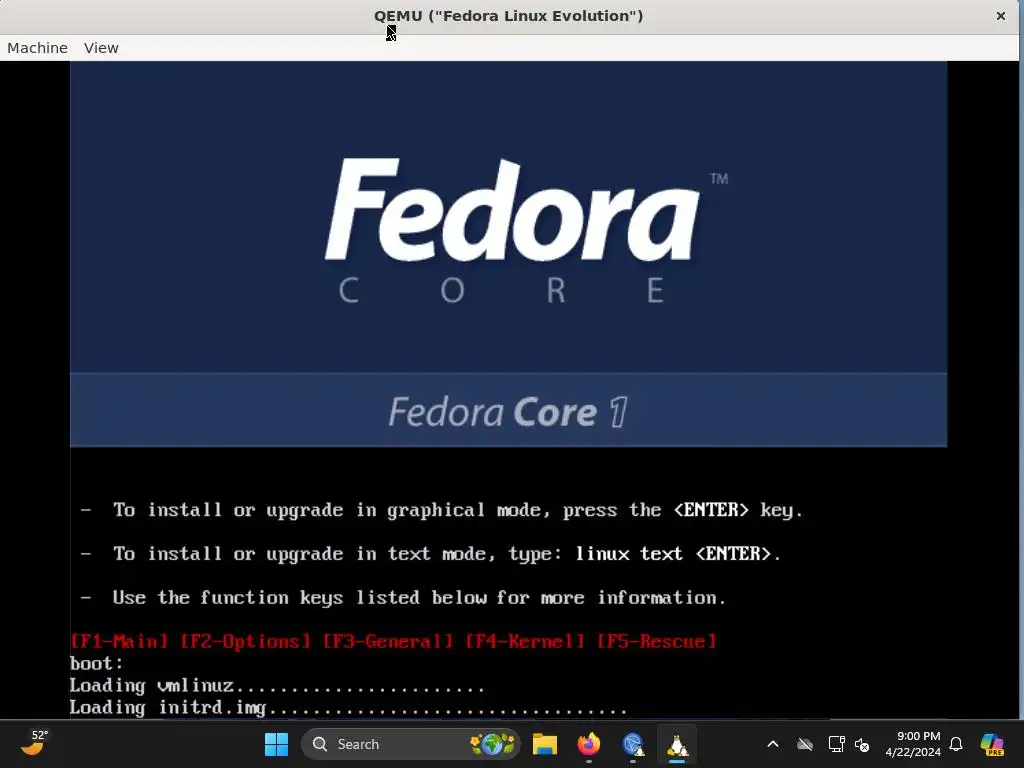
Task: Open the clock showing 9:00 PM
Action: 913,744
